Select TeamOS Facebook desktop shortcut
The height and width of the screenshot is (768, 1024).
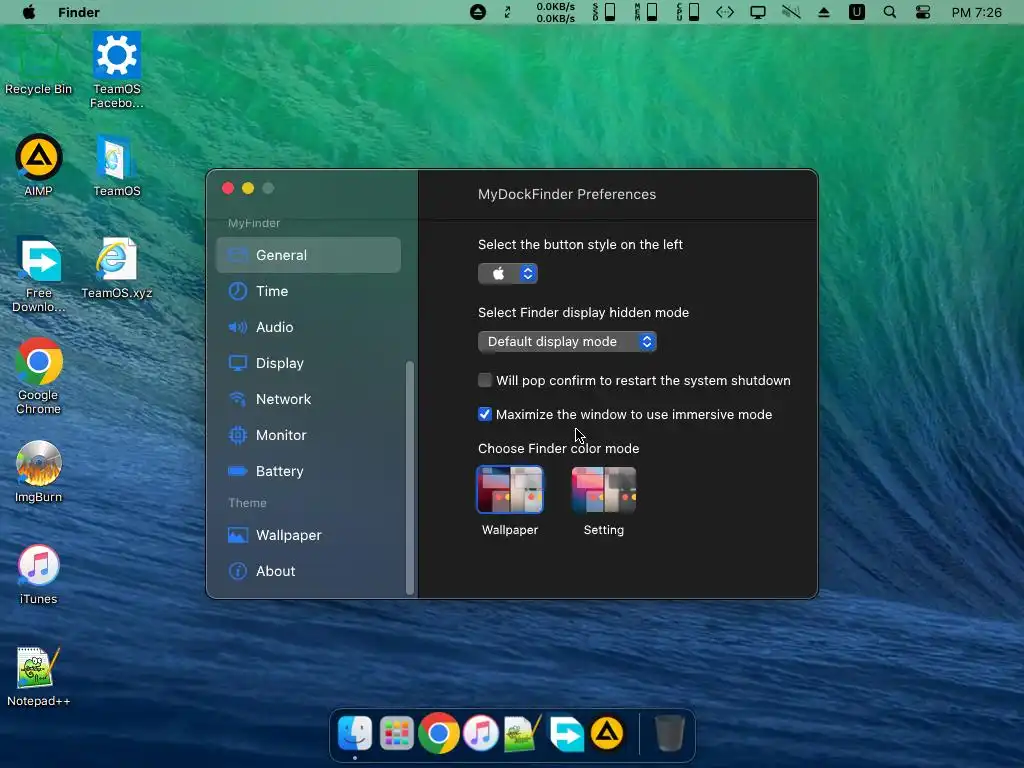[x=117, y=70]
